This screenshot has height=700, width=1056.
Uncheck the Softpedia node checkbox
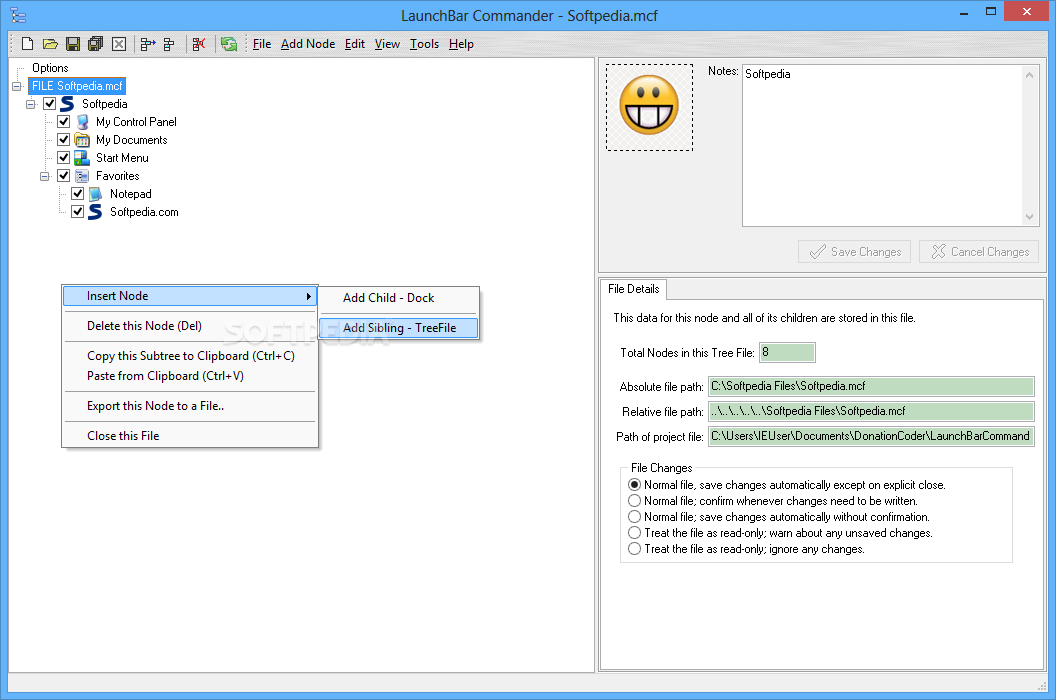point(50,104)
